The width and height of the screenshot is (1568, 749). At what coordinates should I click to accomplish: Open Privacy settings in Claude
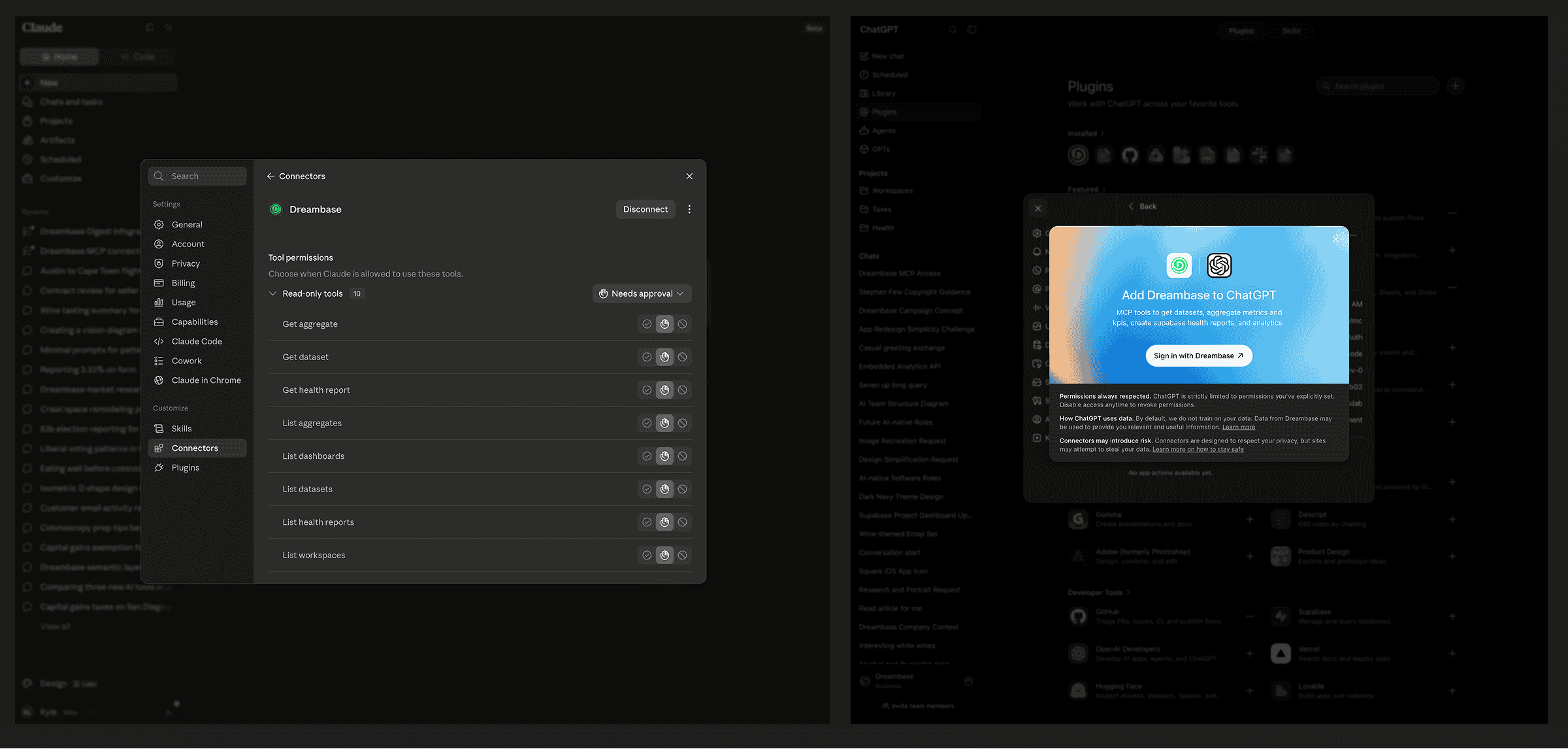[197, 264]
